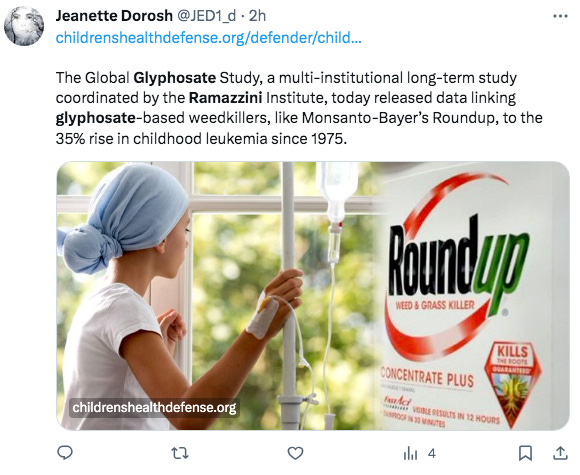Open the three-dot more options menu
This screenshot has height=475, width=580.
[560, 16]
